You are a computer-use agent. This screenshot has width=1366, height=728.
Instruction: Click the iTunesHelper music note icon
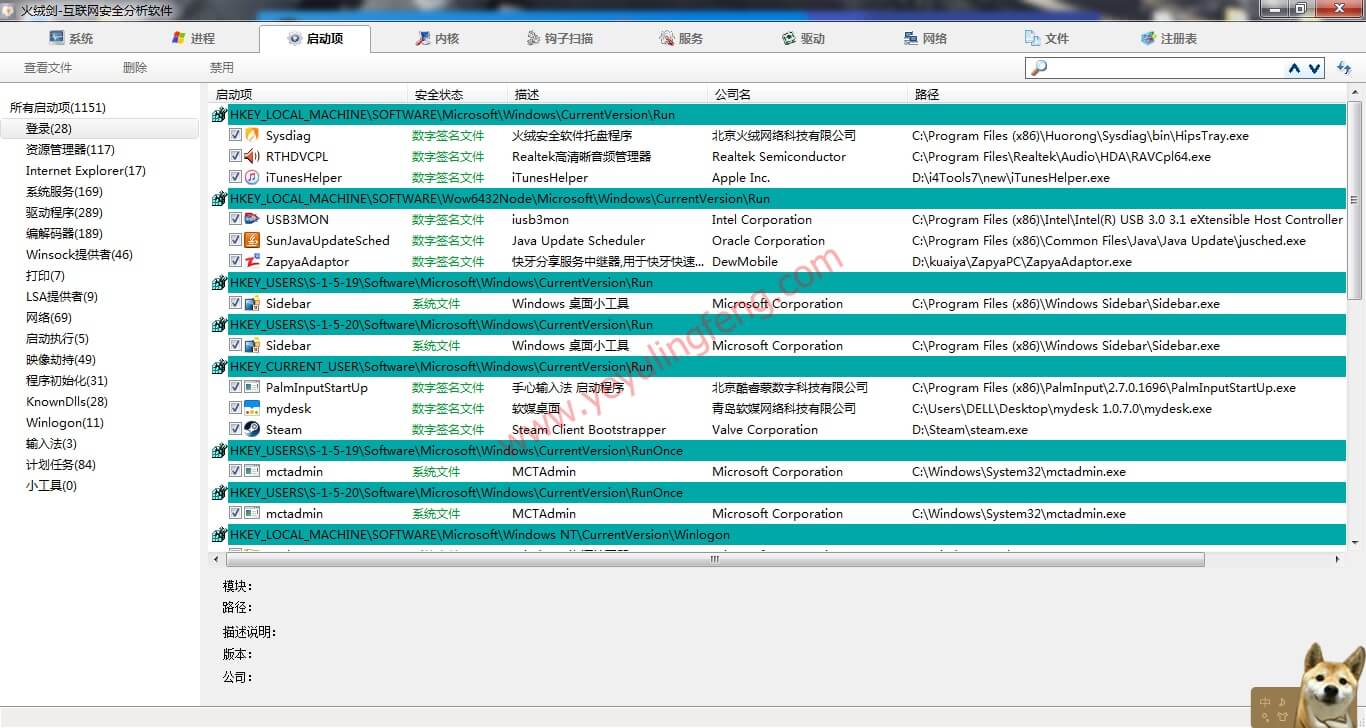pos(252,177)
